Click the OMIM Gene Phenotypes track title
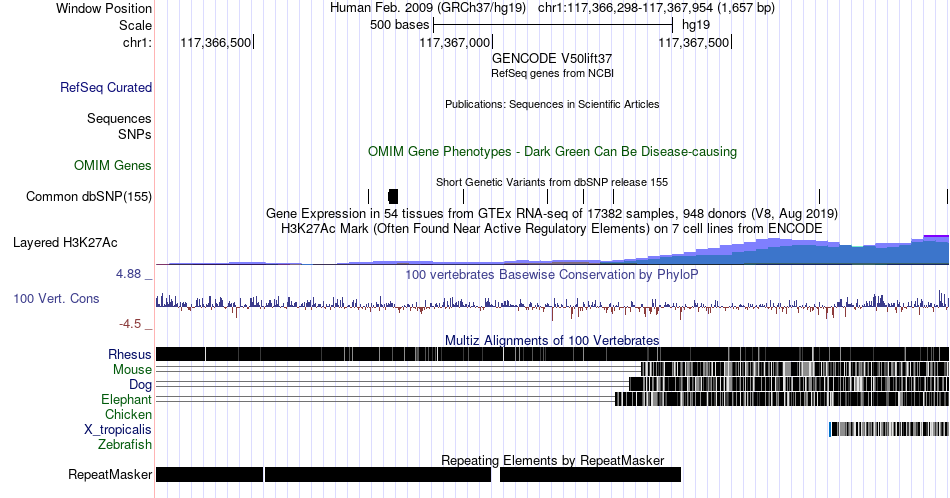This screenshot has width=950, height=498. pos(552,151)
